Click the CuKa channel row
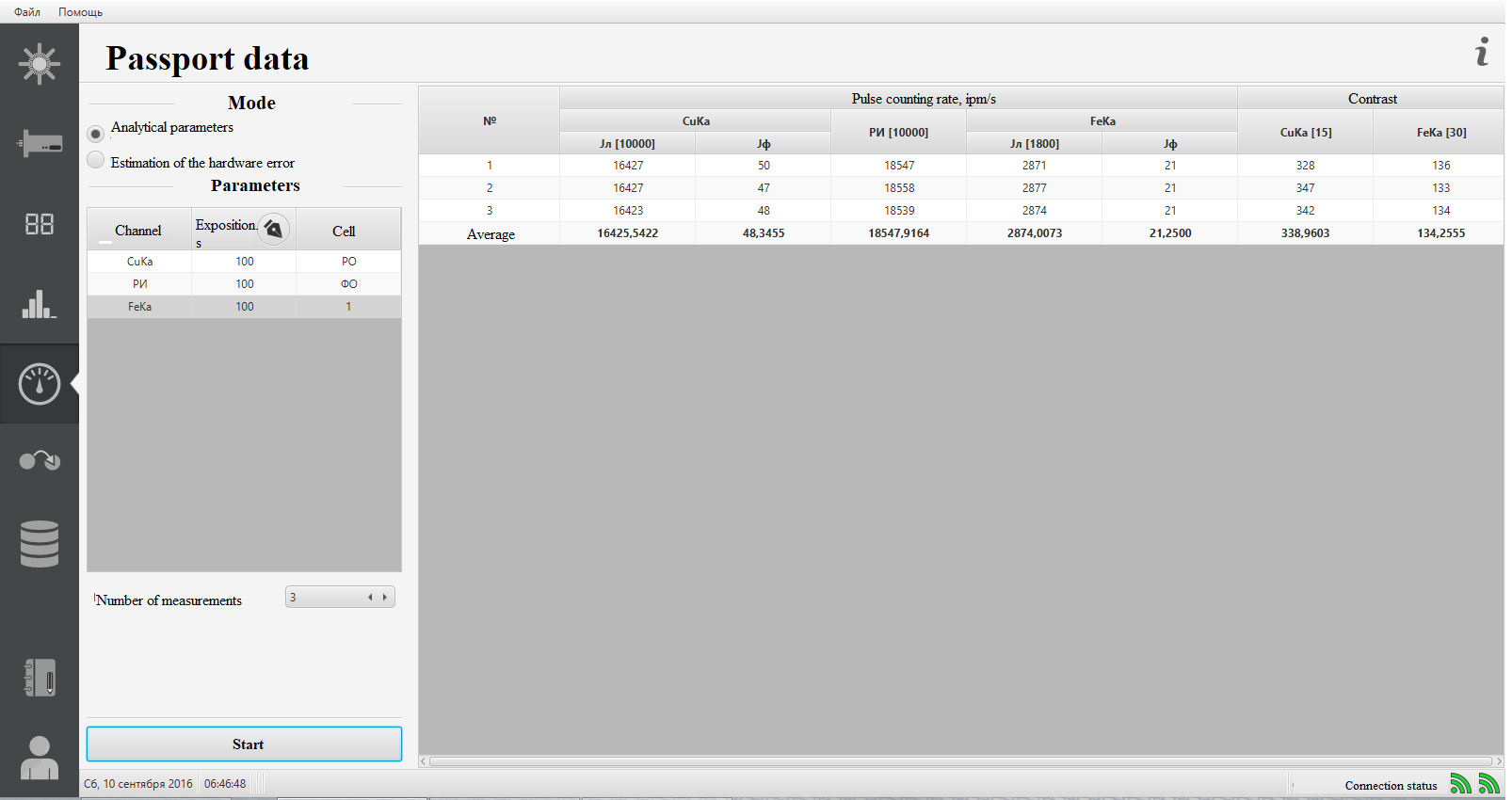This screenshot has height=800, width=1512. pos(244,262)
